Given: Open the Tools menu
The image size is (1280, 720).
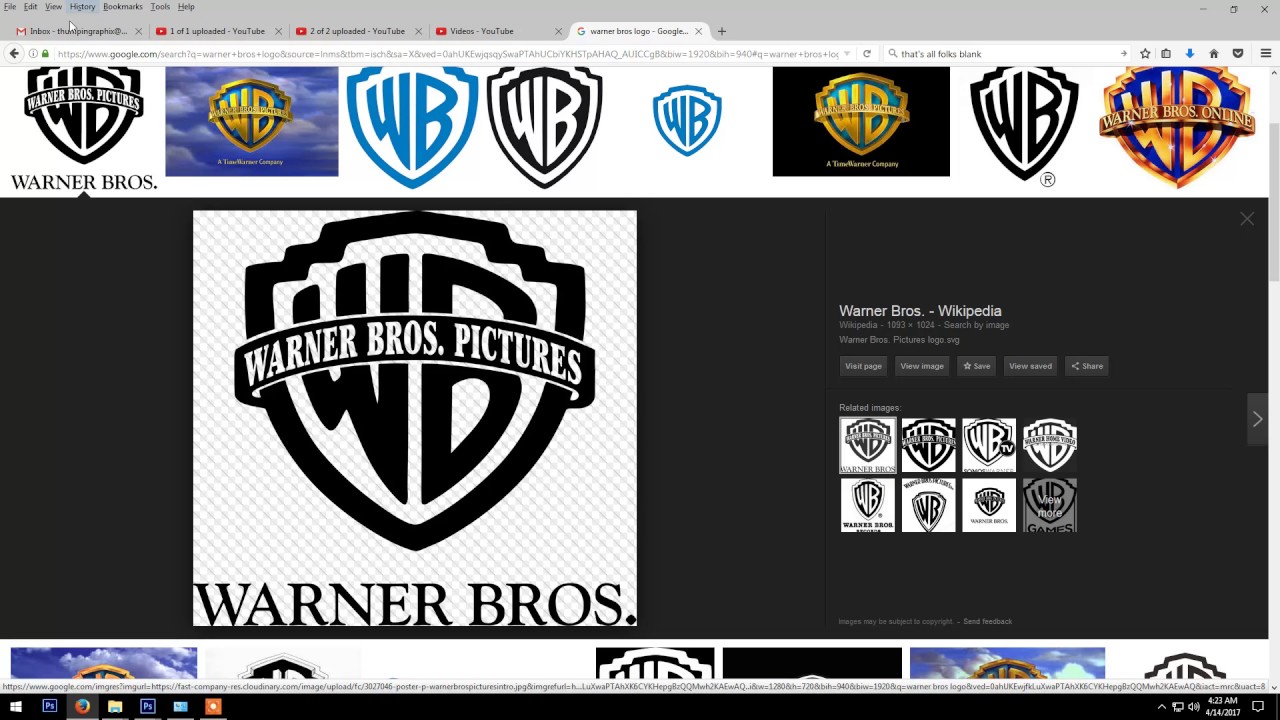Looking at the screenshot, I should 160,7.
